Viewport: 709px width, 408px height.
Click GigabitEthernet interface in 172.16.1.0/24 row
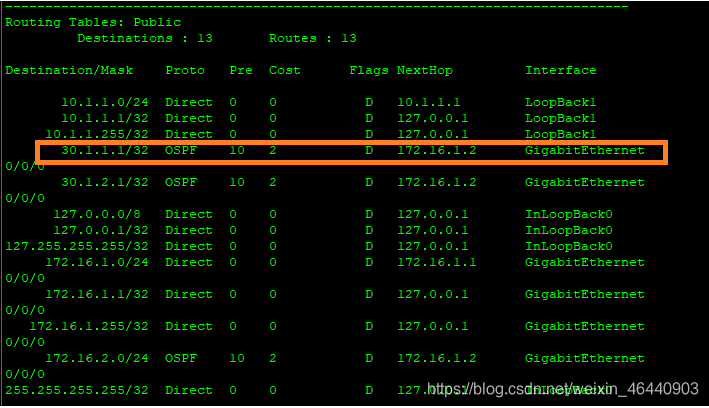coord(585,262)
